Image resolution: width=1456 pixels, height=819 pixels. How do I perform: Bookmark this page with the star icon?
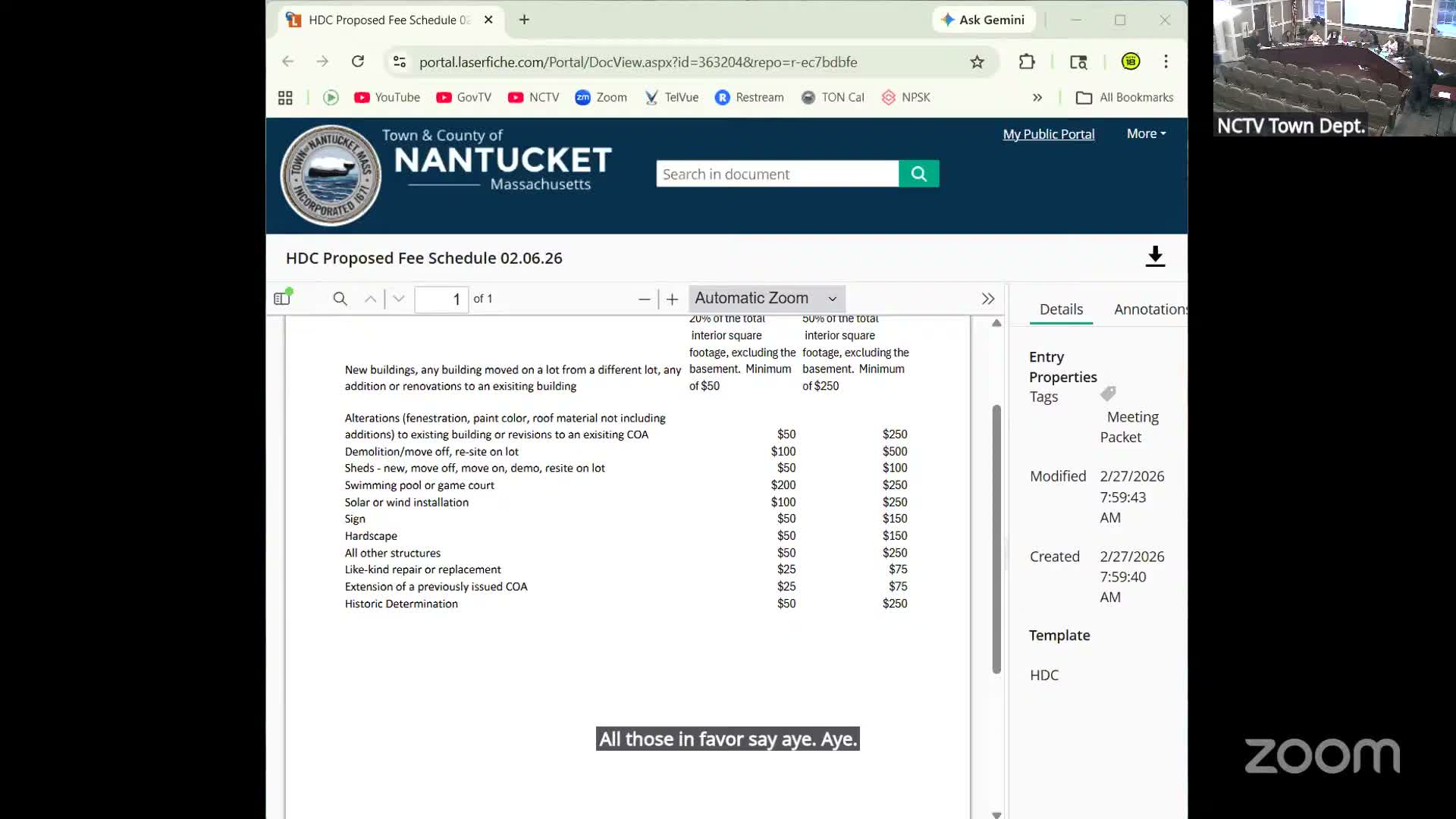click(977, 61)
